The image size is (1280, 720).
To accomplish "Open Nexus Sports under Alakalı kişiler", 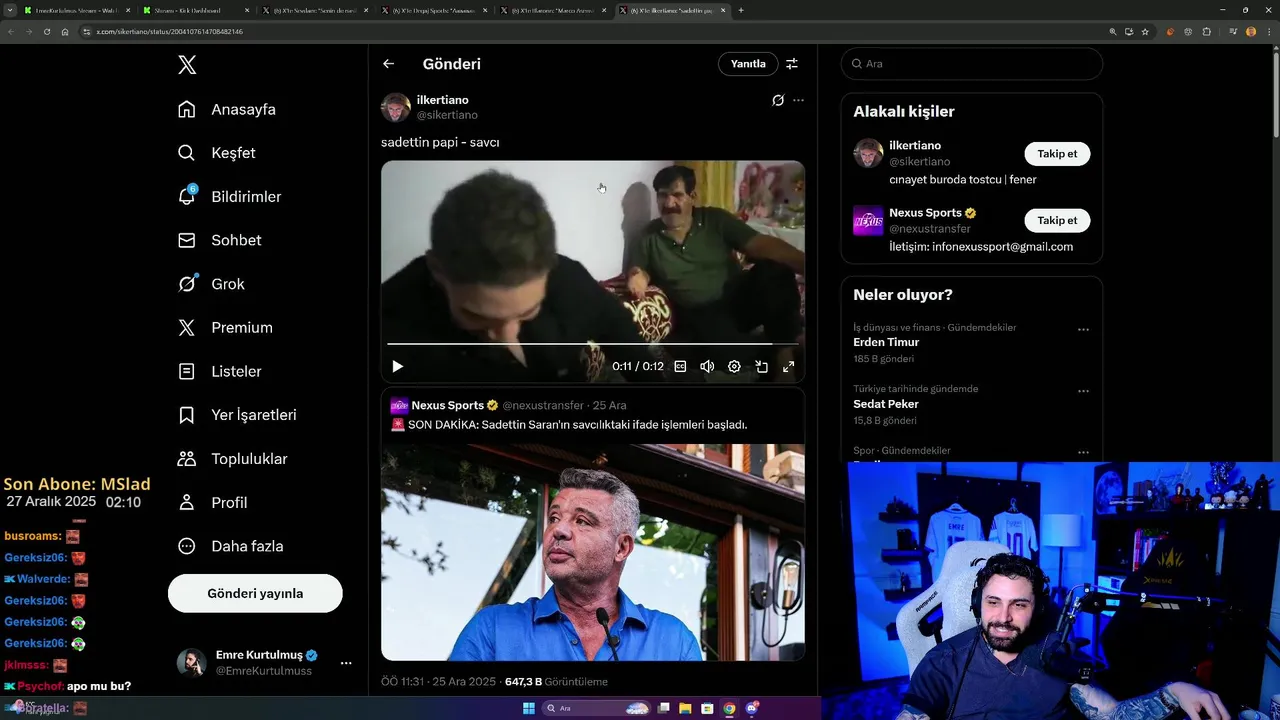I will [925, 213].
